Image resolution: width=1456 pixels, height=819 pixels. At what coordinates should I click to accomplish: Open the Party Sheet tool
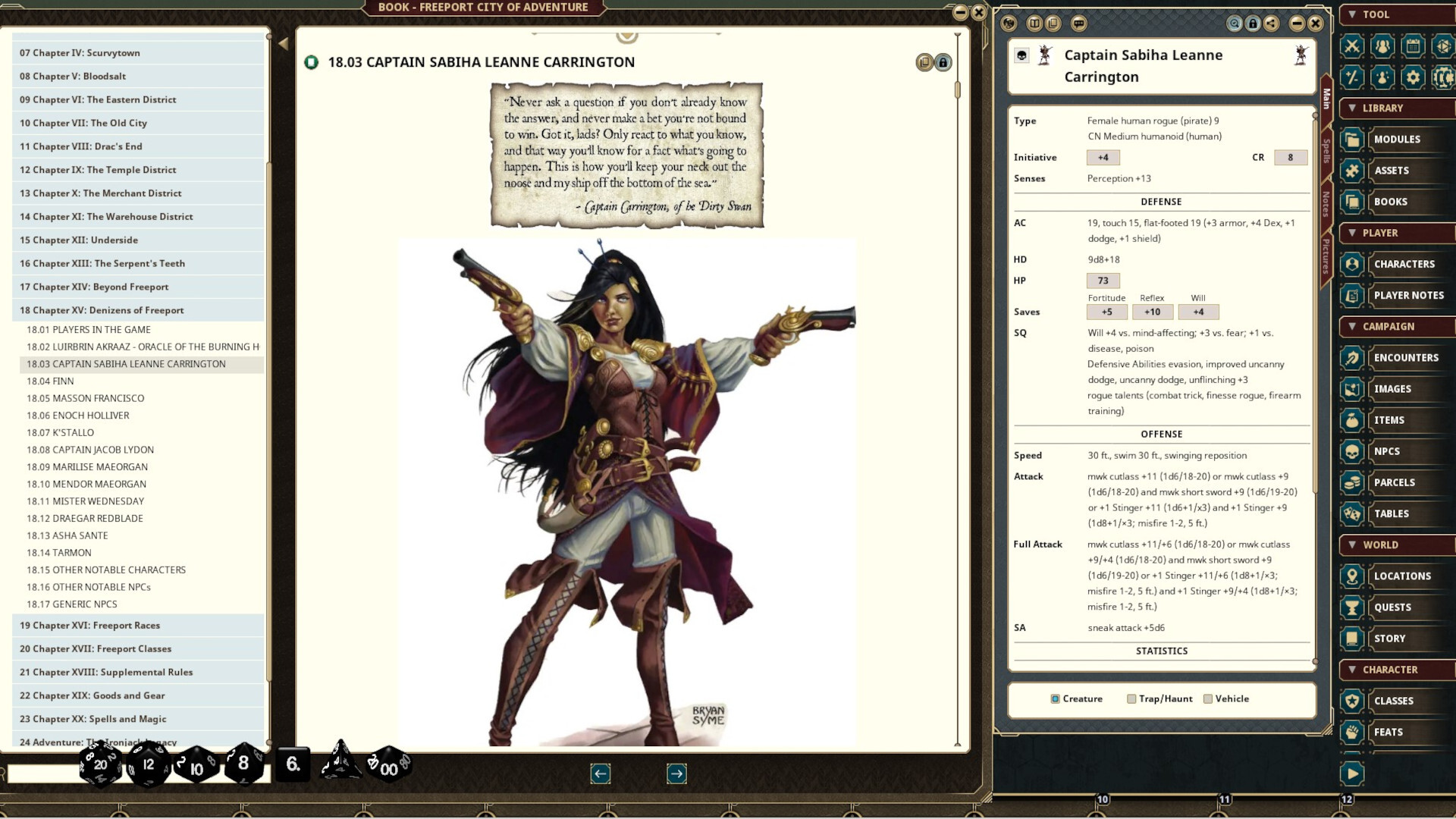click(x=1383, y=45)
